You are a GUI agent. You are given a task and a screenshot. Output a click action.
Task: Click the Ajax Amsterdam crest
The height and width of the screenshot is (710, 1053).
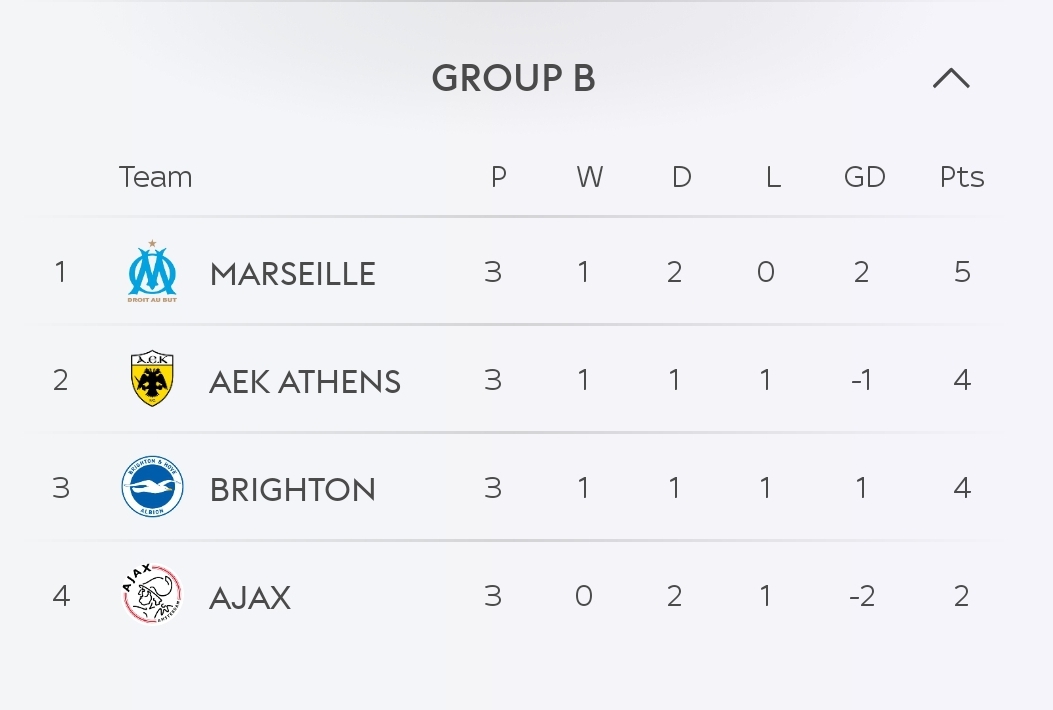152,594
